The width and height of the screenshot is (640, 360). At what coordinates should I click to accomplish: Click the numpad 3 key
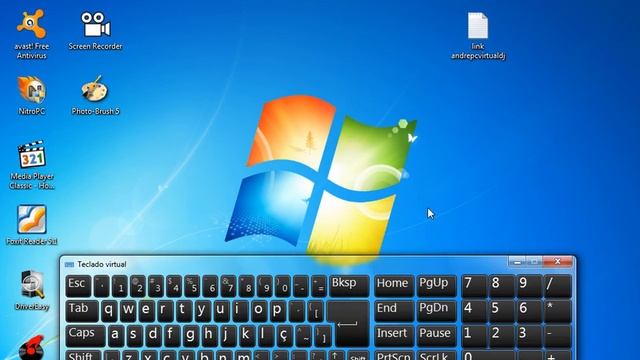pyautogui.click(x=529, y=336)
